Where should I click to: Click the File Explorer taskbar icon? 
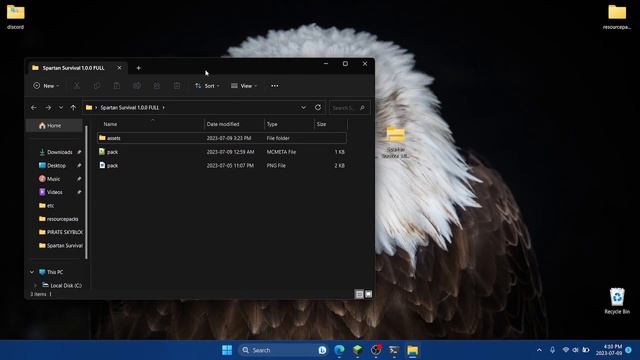(413, 350)
